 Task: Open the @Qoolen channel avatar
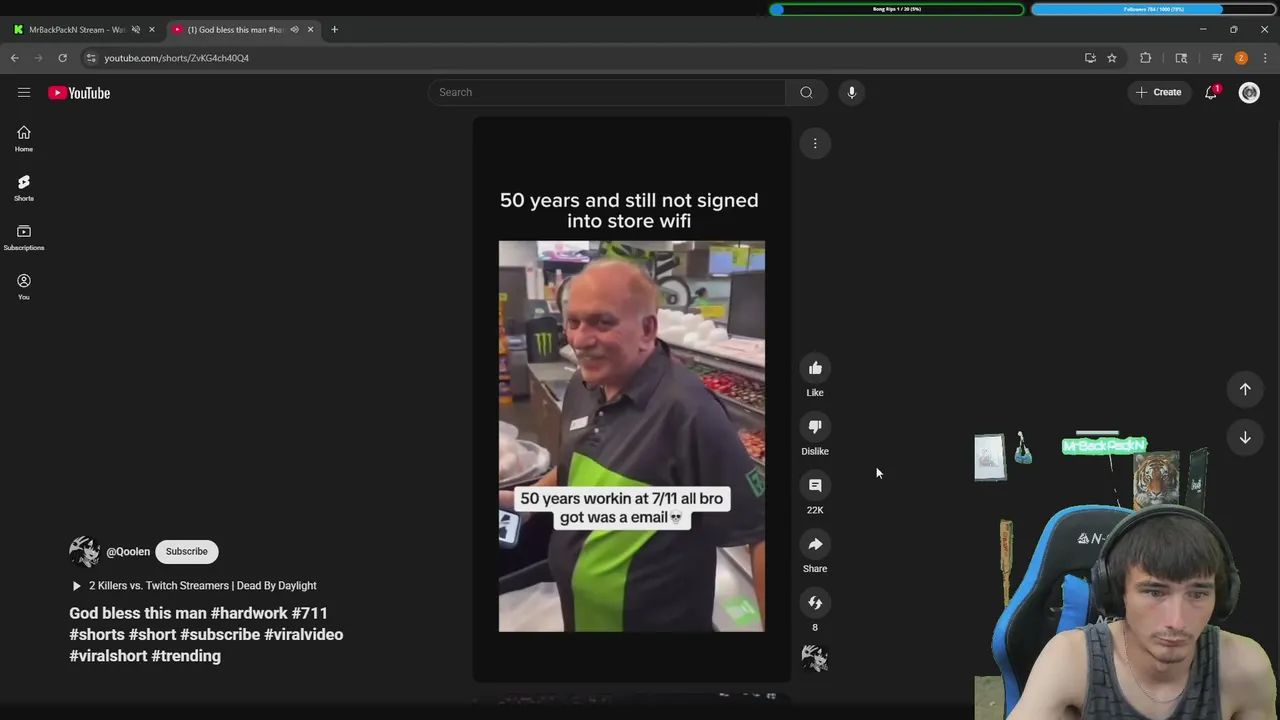tap(84, 552)
